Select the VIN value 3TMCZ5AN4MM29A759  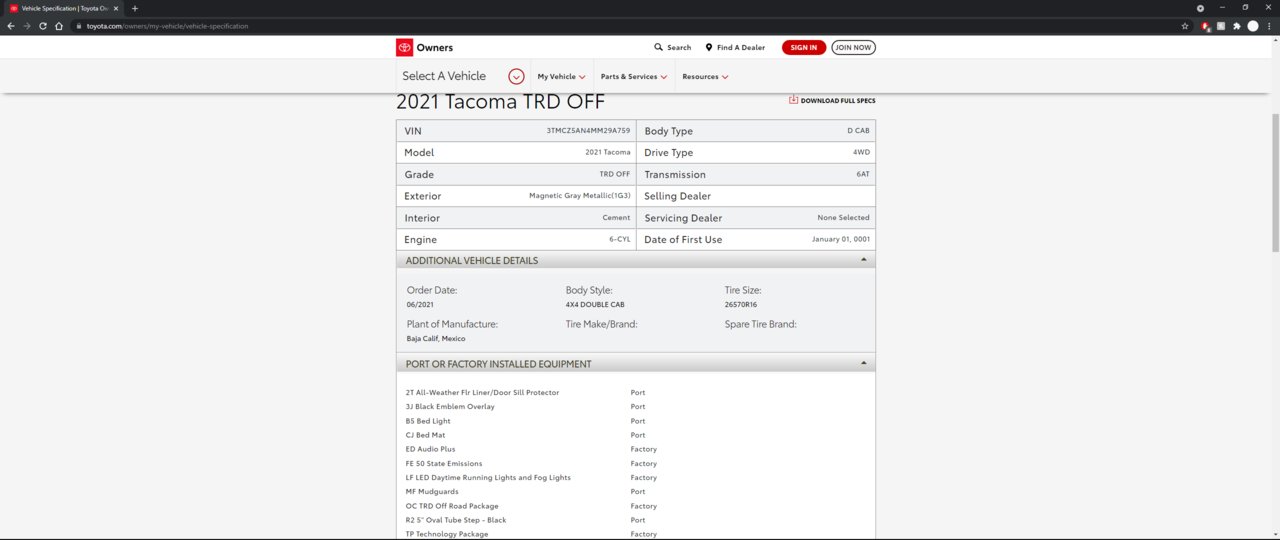(588, 131)
